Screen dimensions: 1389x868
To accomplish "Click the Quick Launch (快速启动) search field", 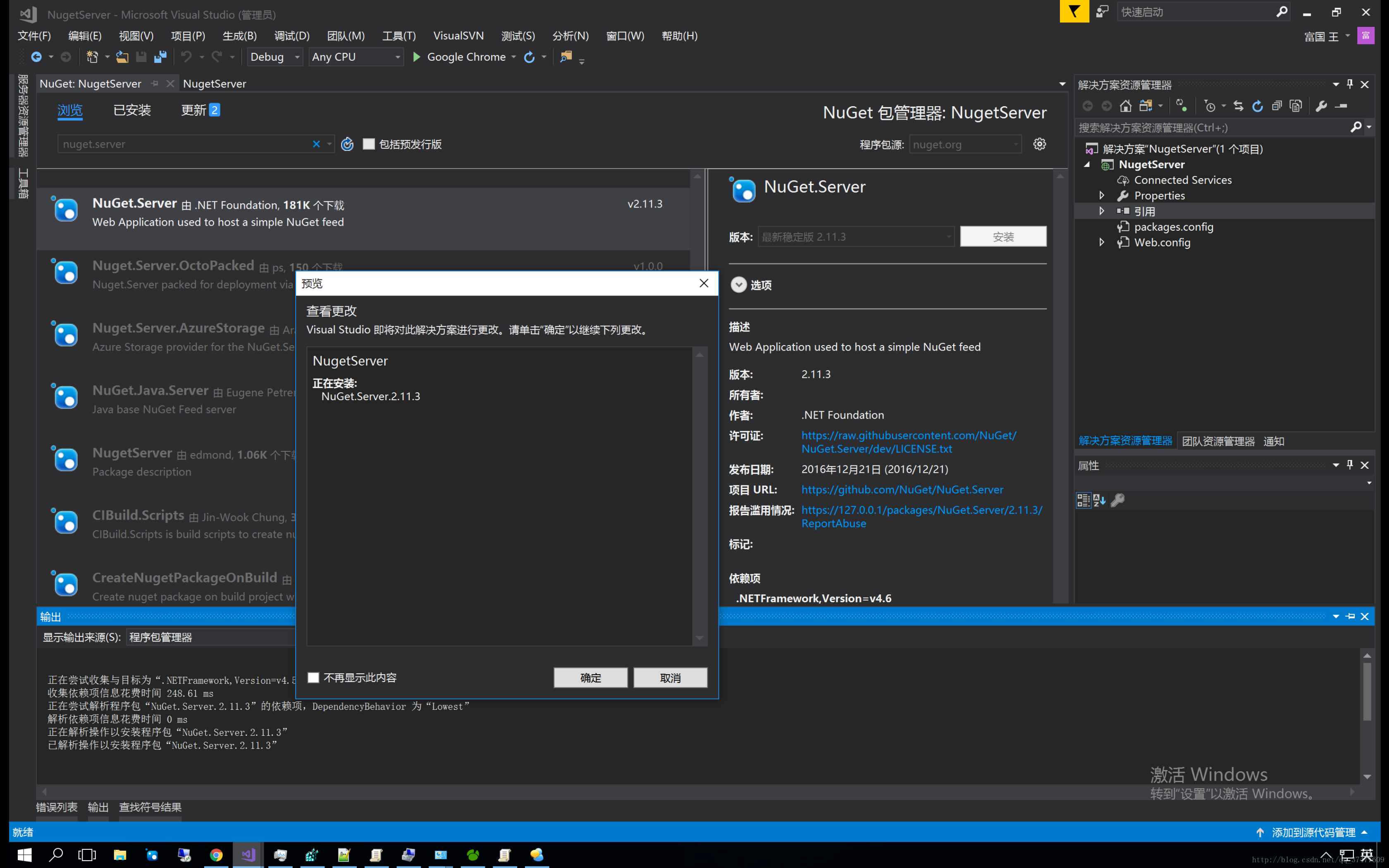I will pyautogui.click(x=1196, y=12).
